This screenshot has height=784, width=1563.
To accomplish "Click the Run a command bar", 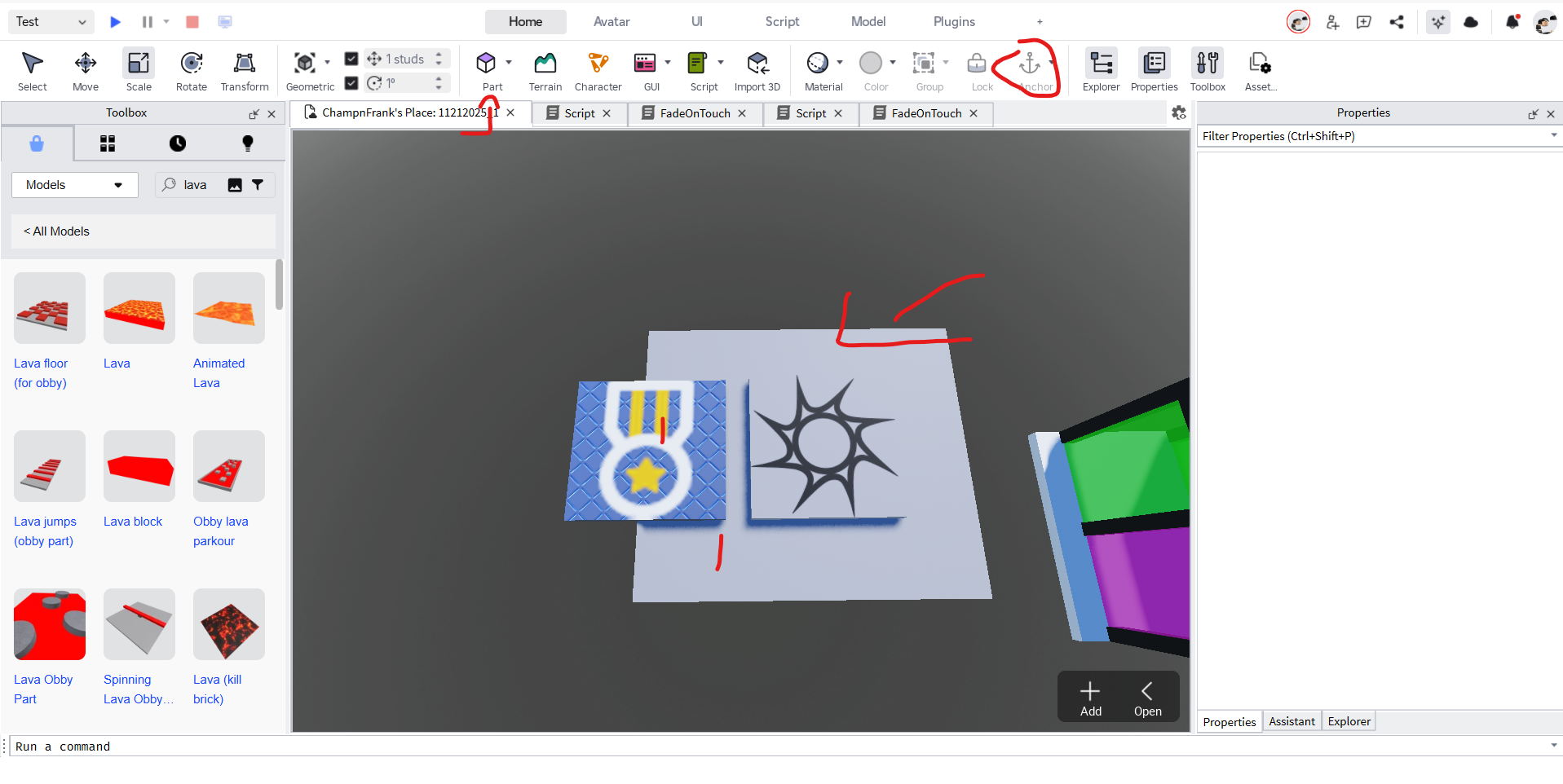I will coord(780,746).
